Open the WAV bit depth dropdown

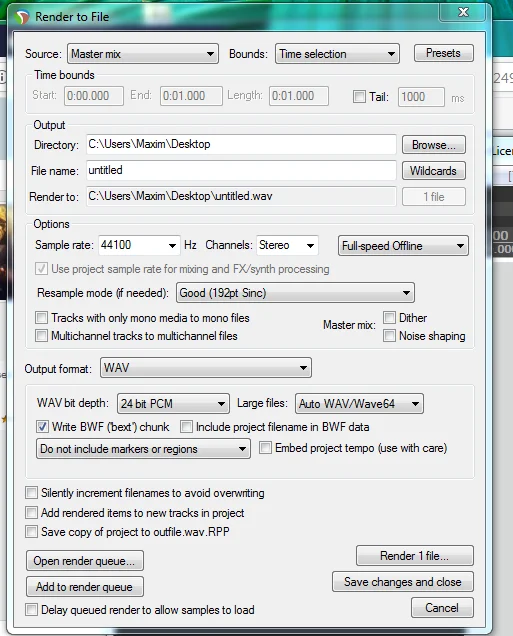(173, 404)
